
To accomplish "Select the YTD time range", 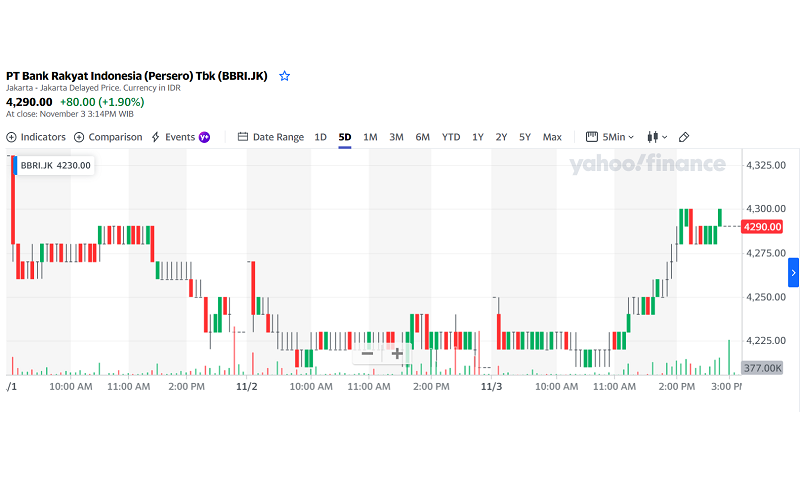I will [x=451, y=137].
